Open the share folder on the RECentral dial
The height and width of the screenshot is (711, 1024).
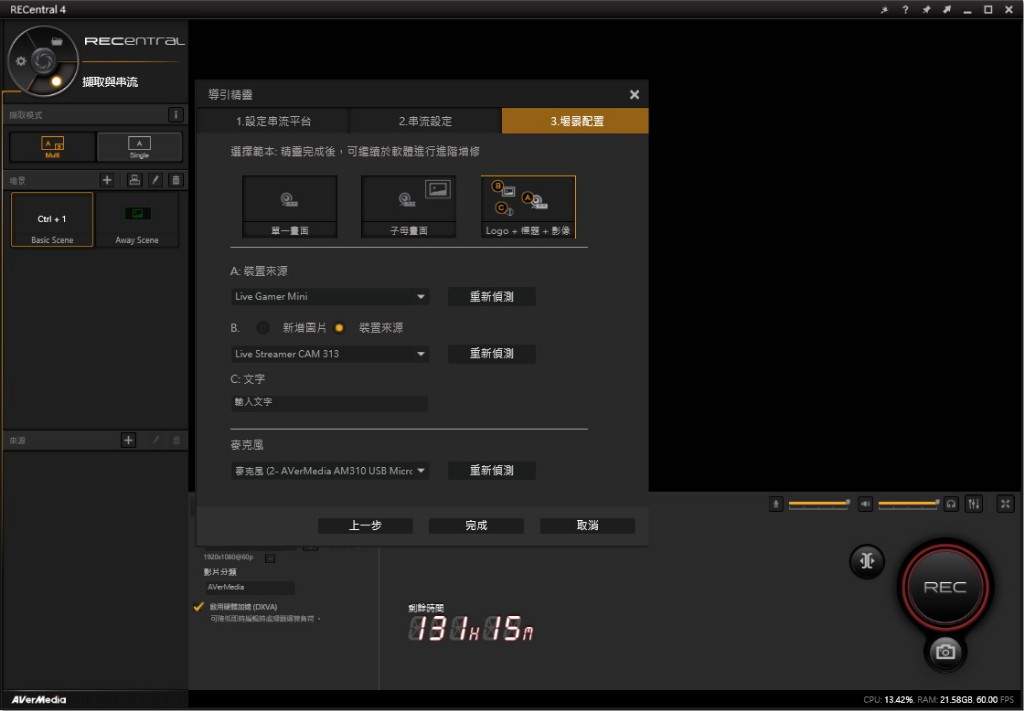tap(57, 41)
